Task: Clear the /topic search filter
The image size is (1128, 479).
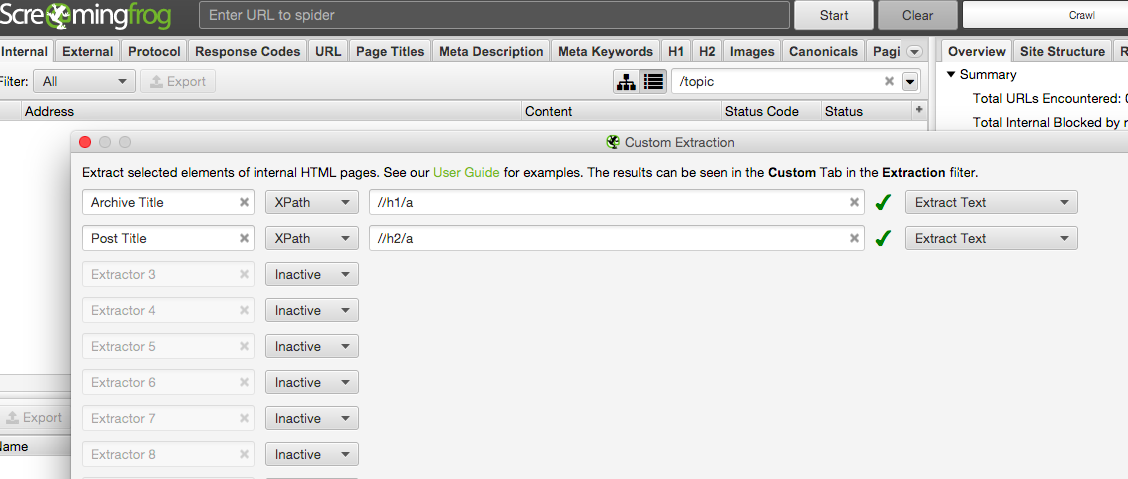Action: pos(889,82)
